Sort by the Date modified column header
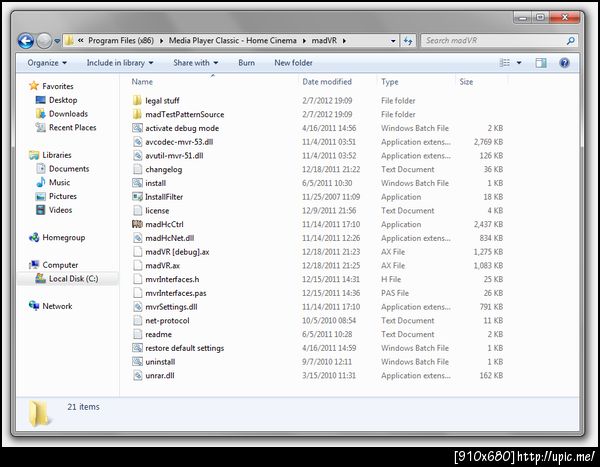 click(x=327, y=82)
